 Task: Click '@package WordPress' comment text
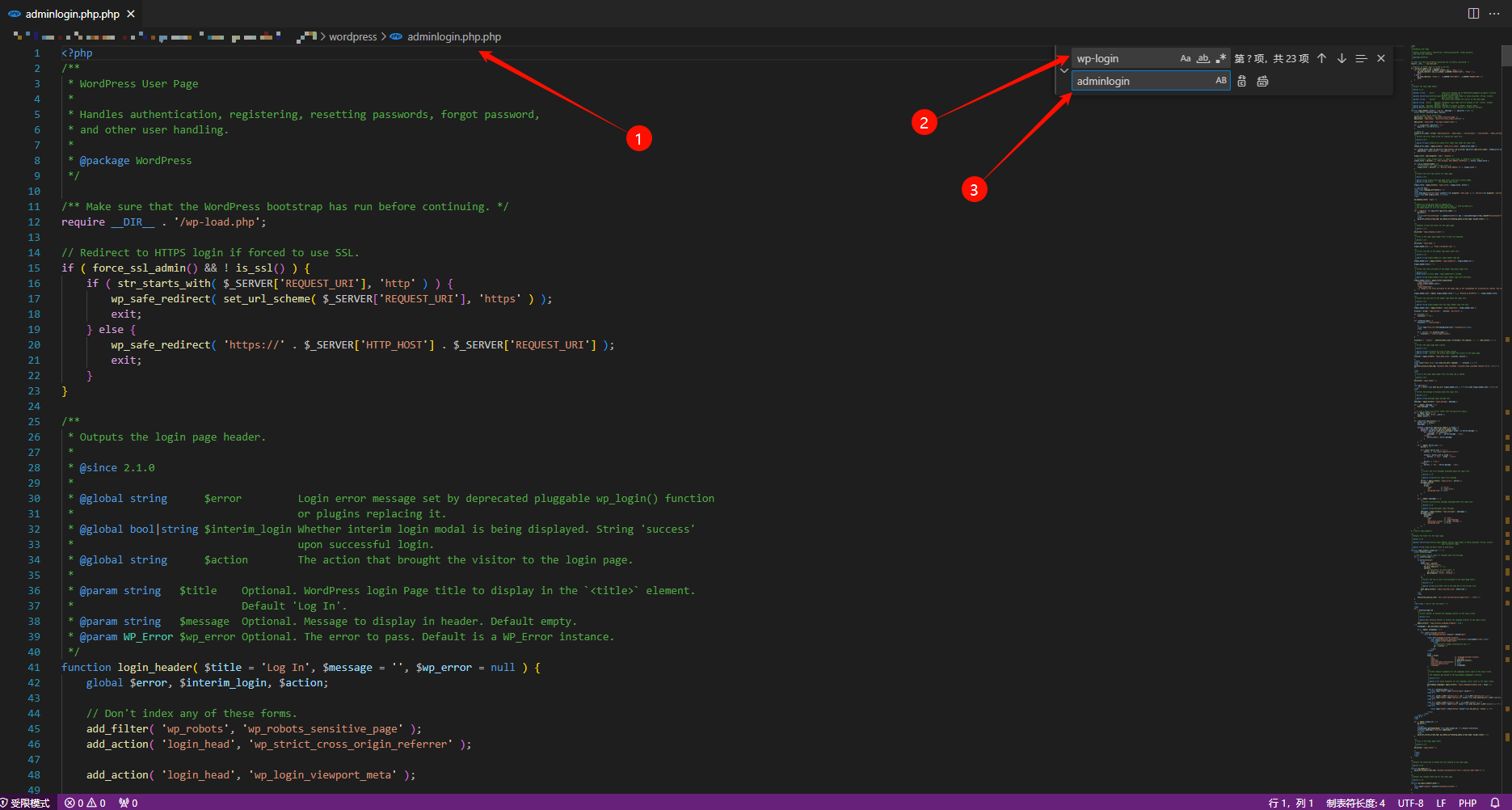click(136, 161)
